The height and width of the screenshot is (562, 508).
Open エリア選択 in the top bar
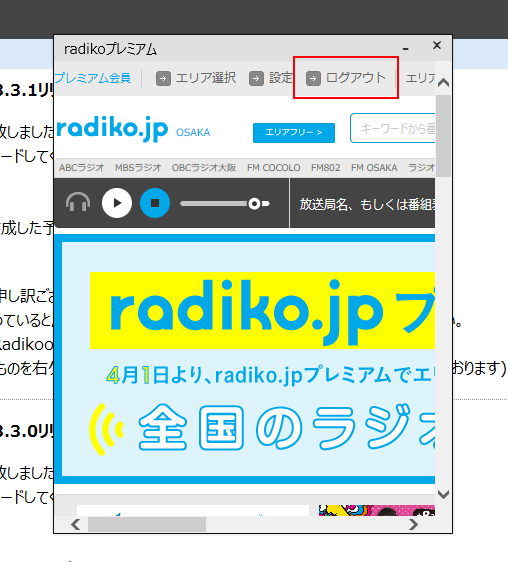(x=206, y=78)
